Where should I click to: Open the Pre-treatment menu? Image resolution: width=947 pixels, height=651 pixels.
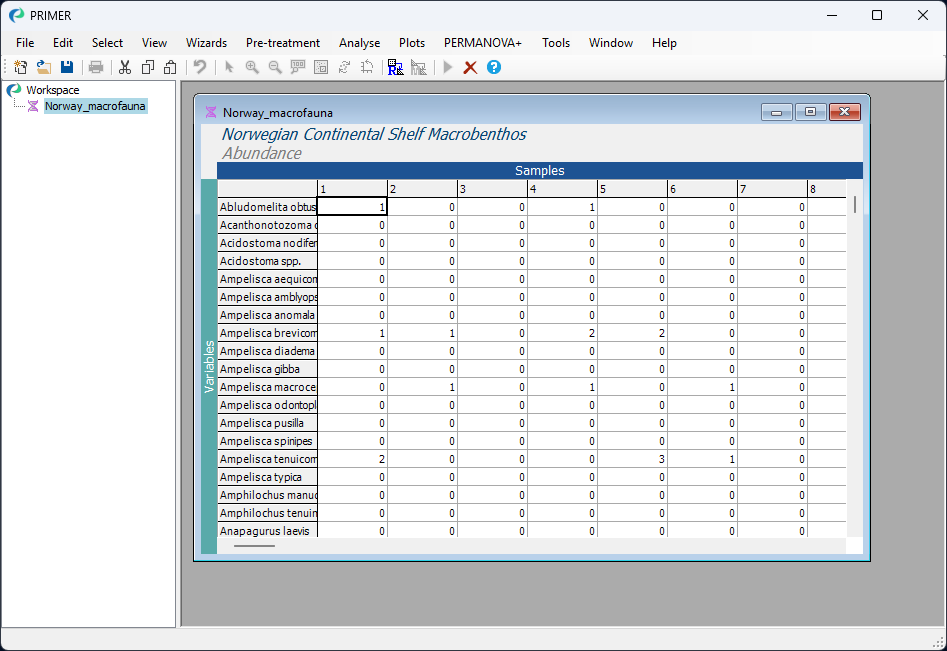click(x=283, y=43)
